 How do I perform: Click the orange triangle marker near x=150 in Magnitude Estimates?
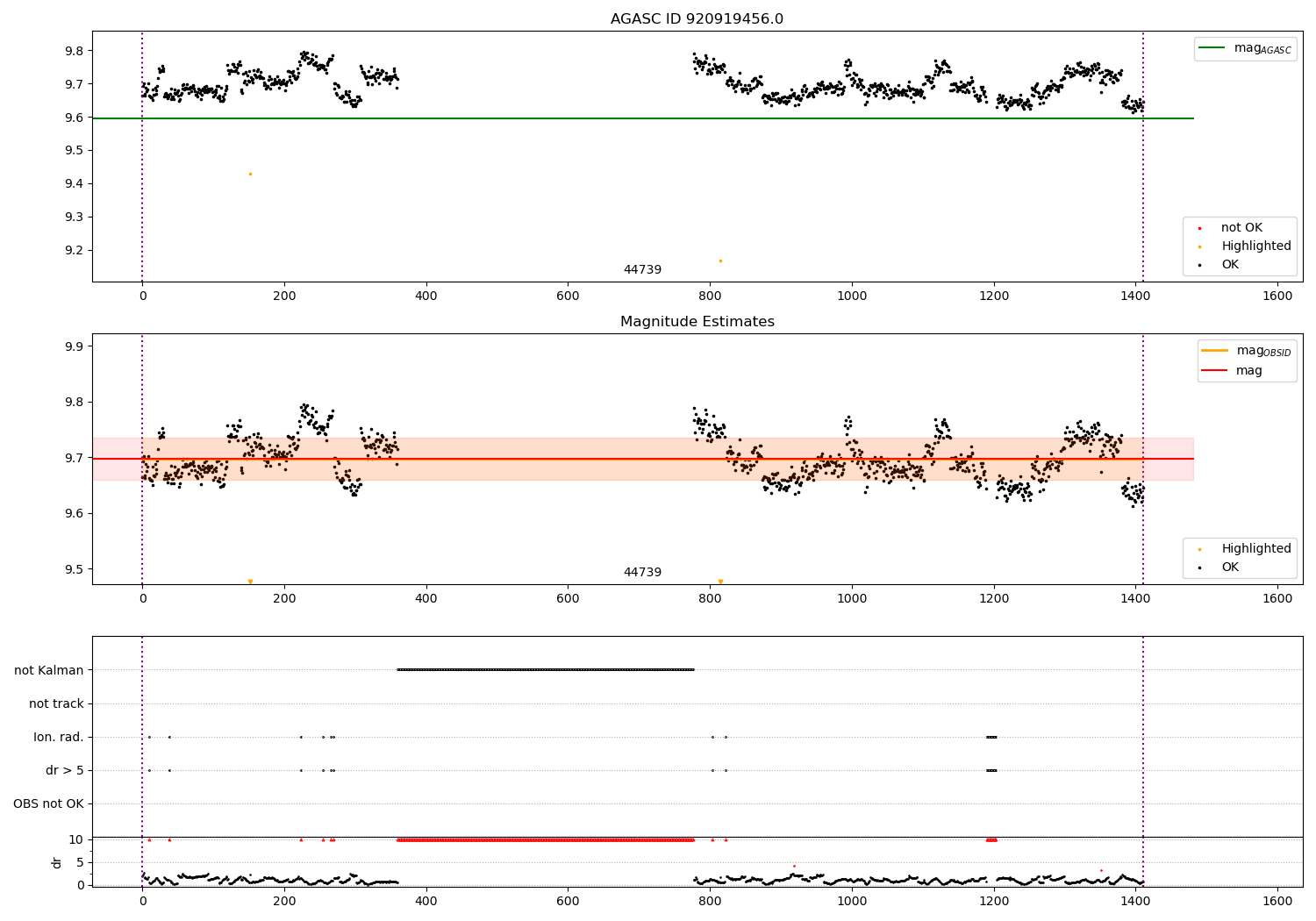tap(250, 582)
